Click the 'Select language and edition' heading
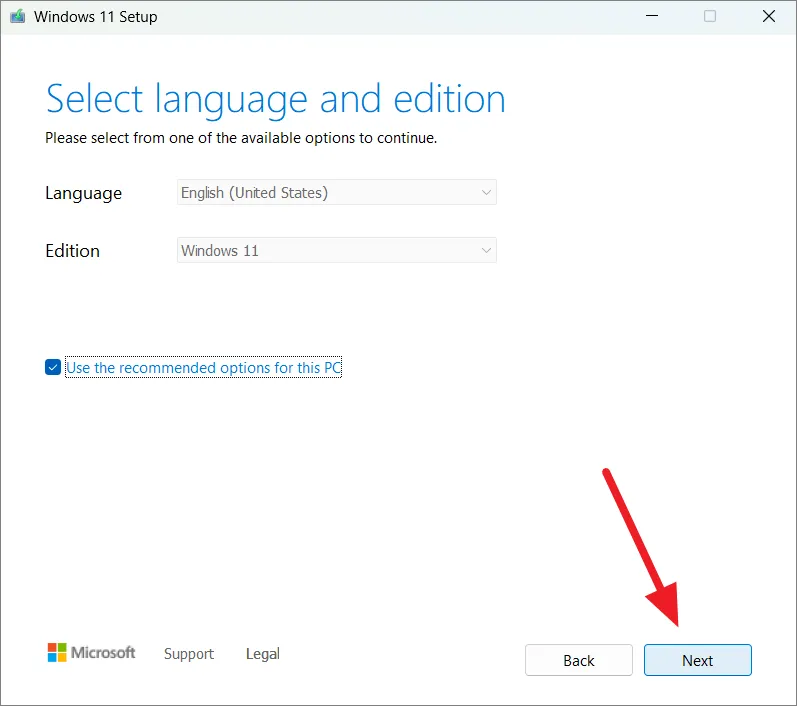 pos(275,100)
